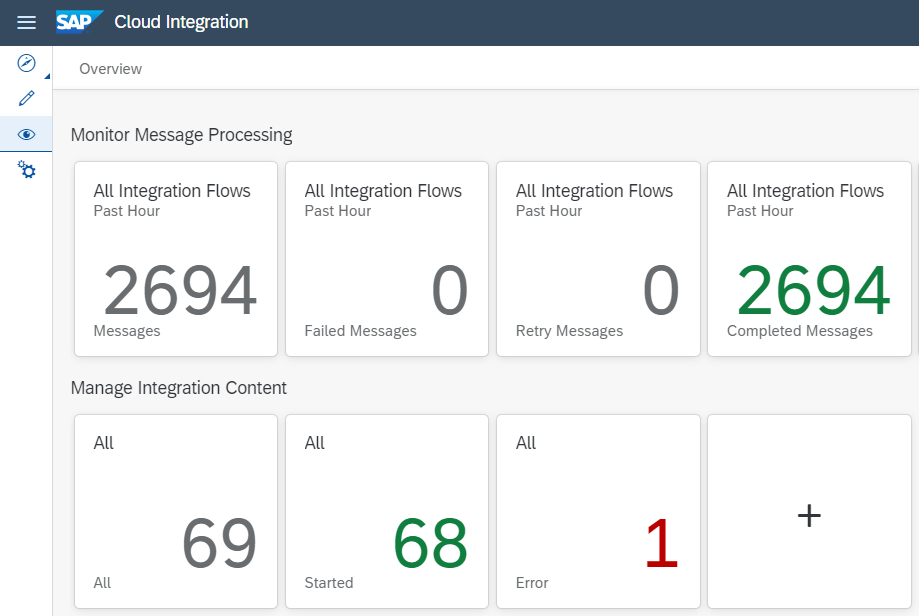Open the Discover compass icon
919x616 pixels.
[x=27, y=64]
